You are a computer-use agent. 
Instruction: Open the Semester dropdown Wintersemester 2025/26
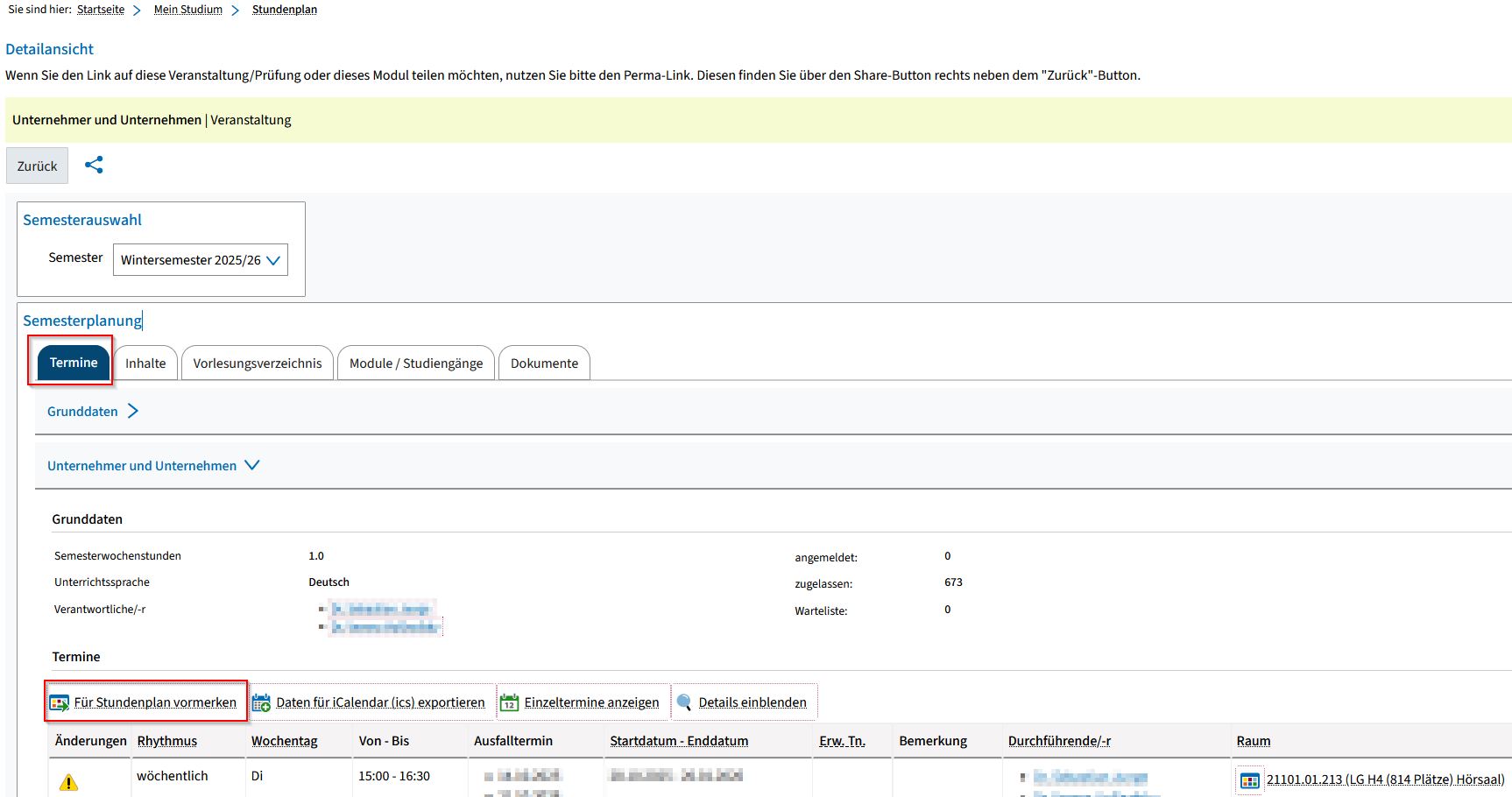pos(201,260)
